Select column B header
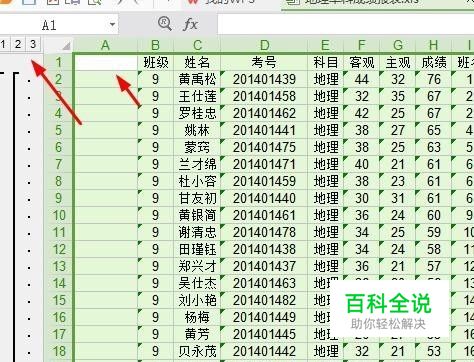The height and width of the screenshot is (362, 474). (x=155, y=45)
